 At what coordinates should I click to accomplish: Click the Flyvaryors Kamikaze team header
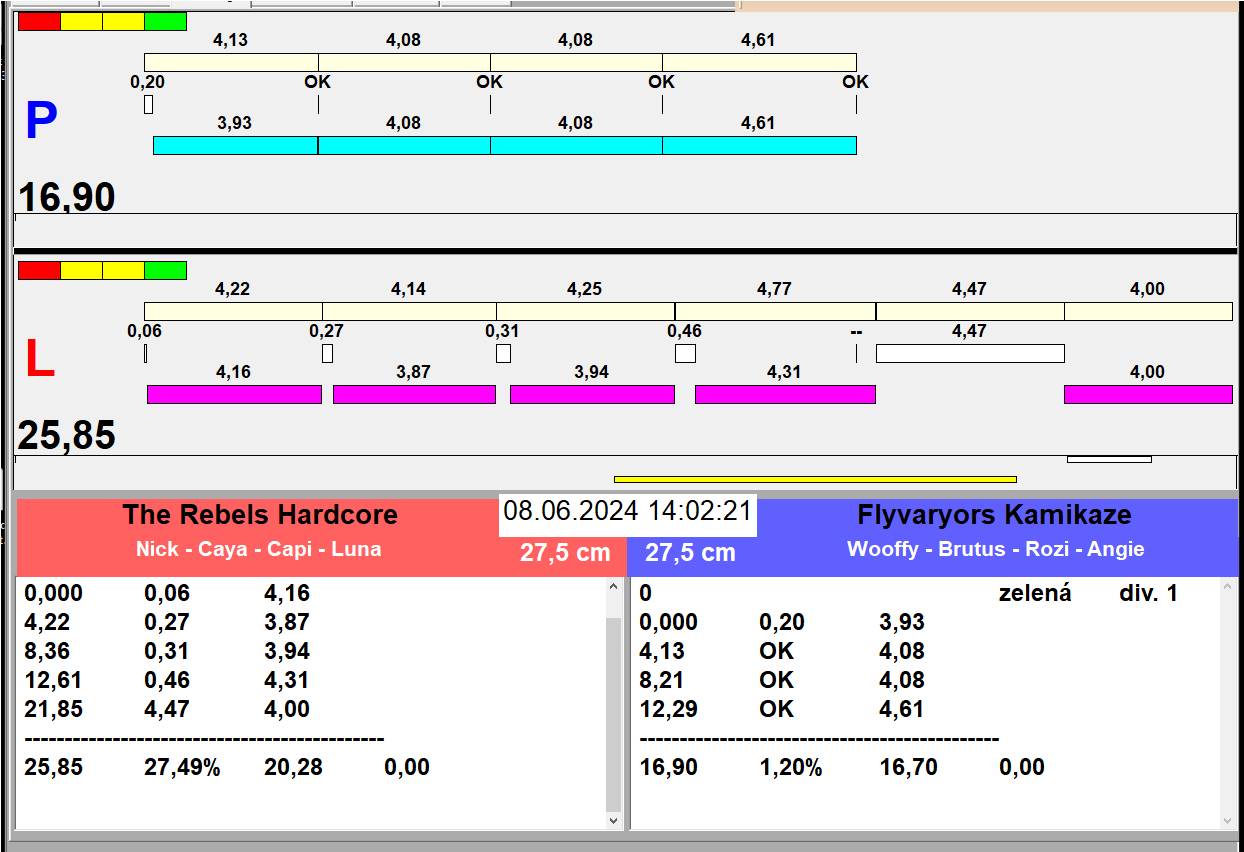pos(994,515)
